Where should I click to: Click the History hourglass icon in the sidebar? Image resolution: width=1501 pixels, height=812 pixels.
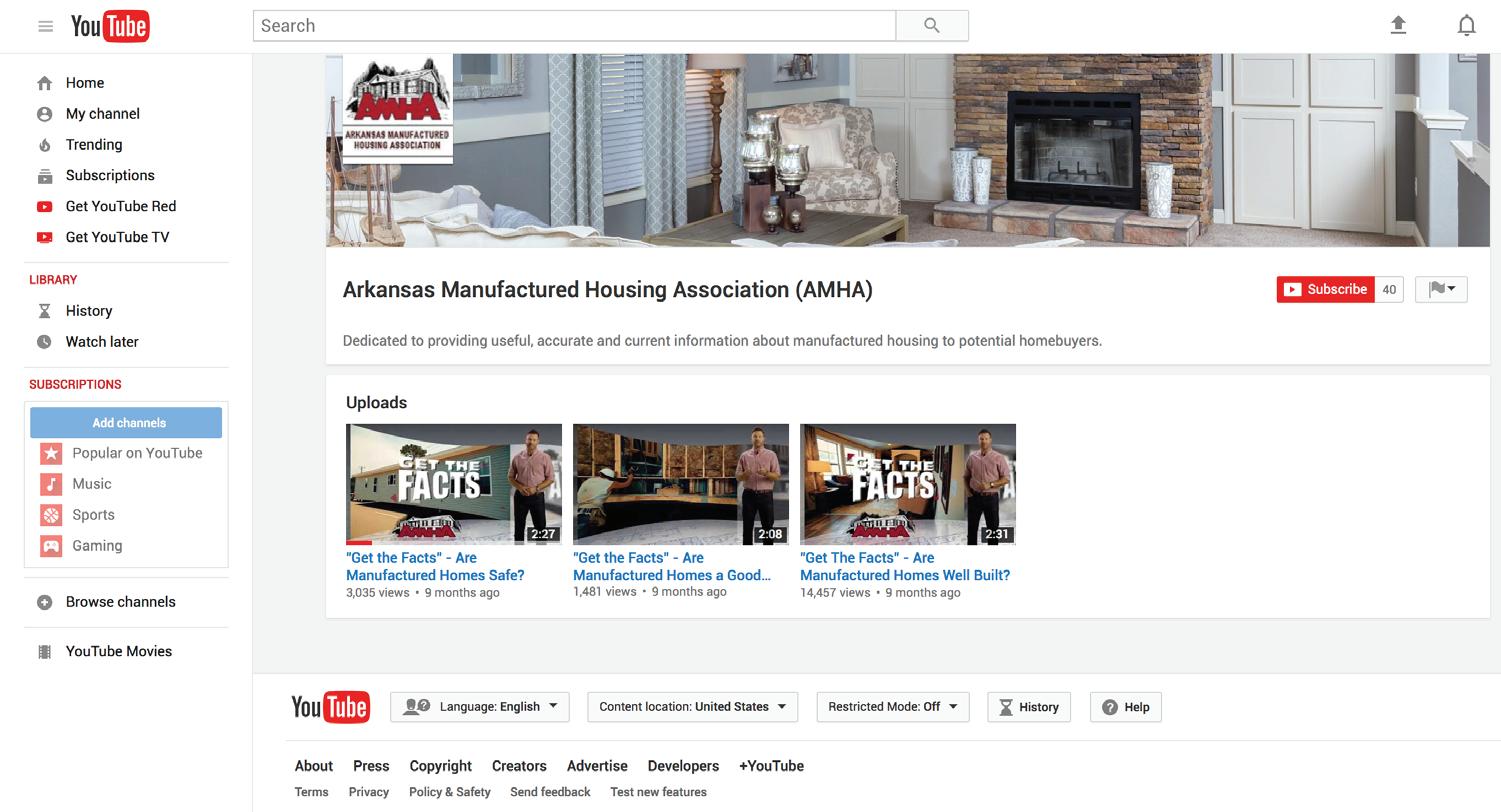pyautogui.click(x=44, y=311)
